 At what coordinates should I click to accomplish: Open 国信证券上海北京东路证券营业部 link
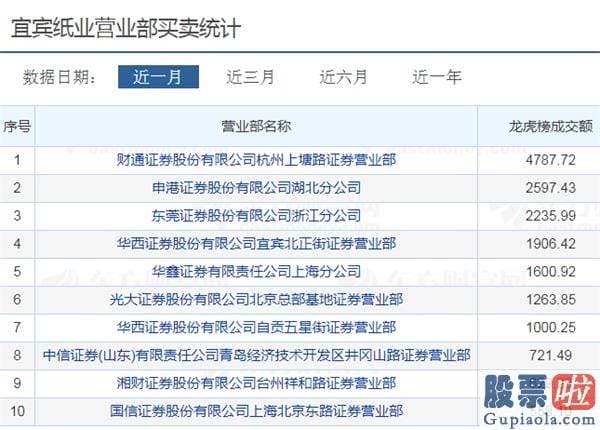(256, 411)
